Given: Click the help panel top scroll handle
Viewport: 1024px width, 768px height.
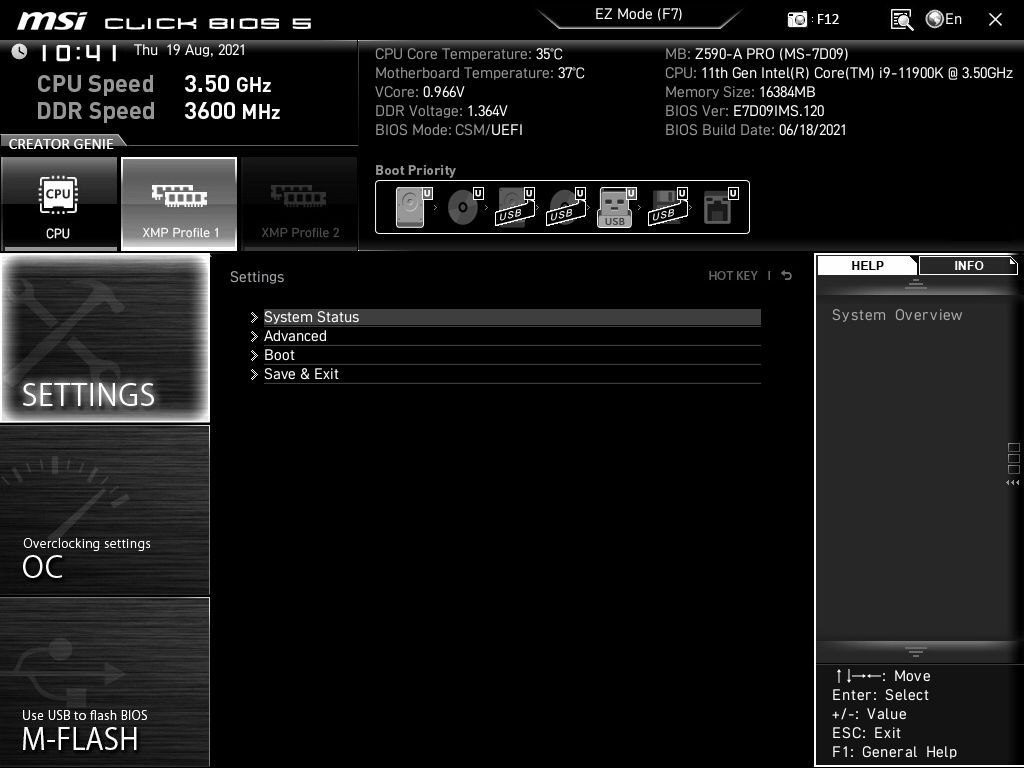Looking at the screenshot, I should (x=916, y=284).
